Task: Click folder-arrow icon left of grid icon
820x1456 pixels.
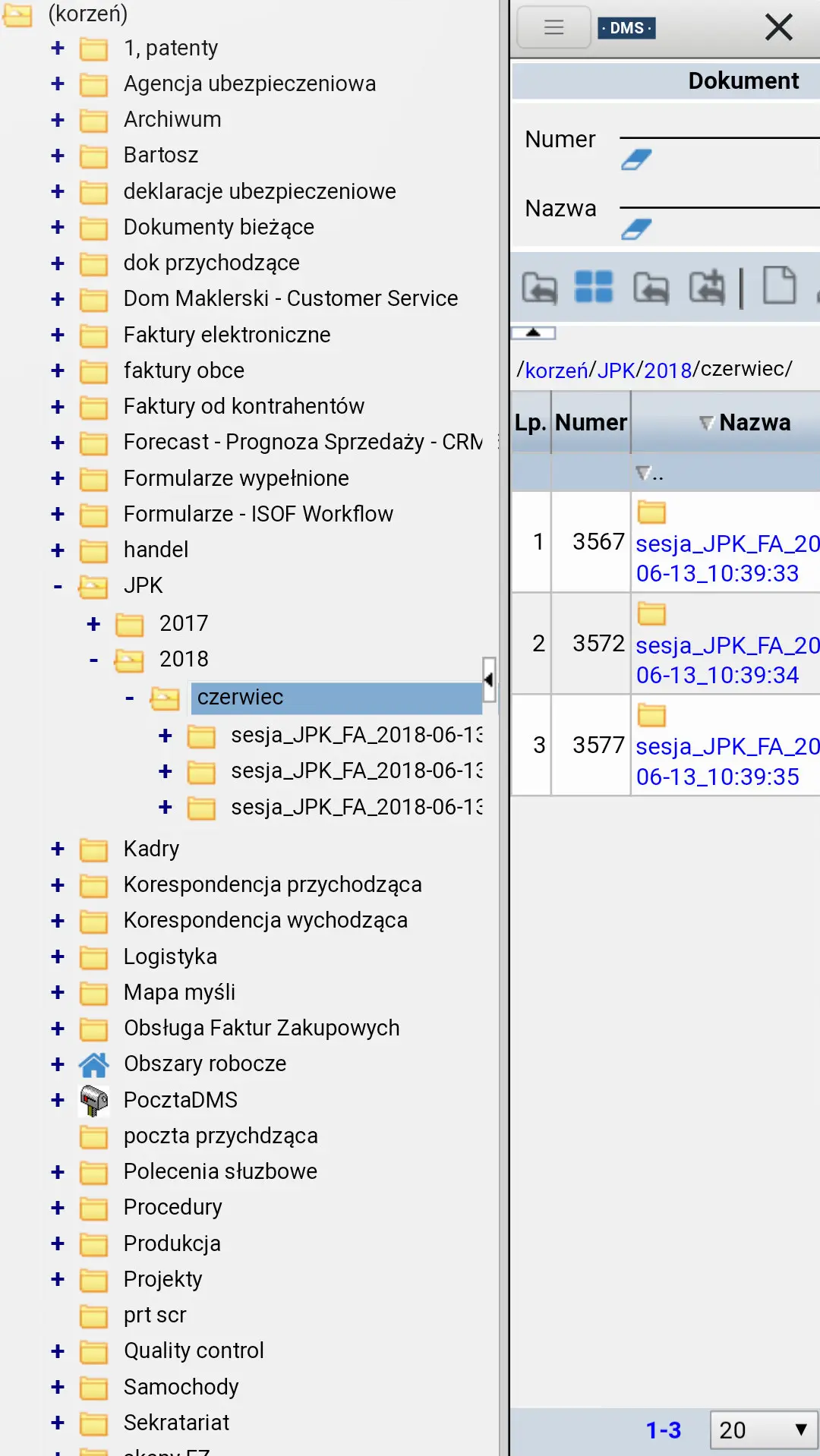Action: click(x=539, y=288)
